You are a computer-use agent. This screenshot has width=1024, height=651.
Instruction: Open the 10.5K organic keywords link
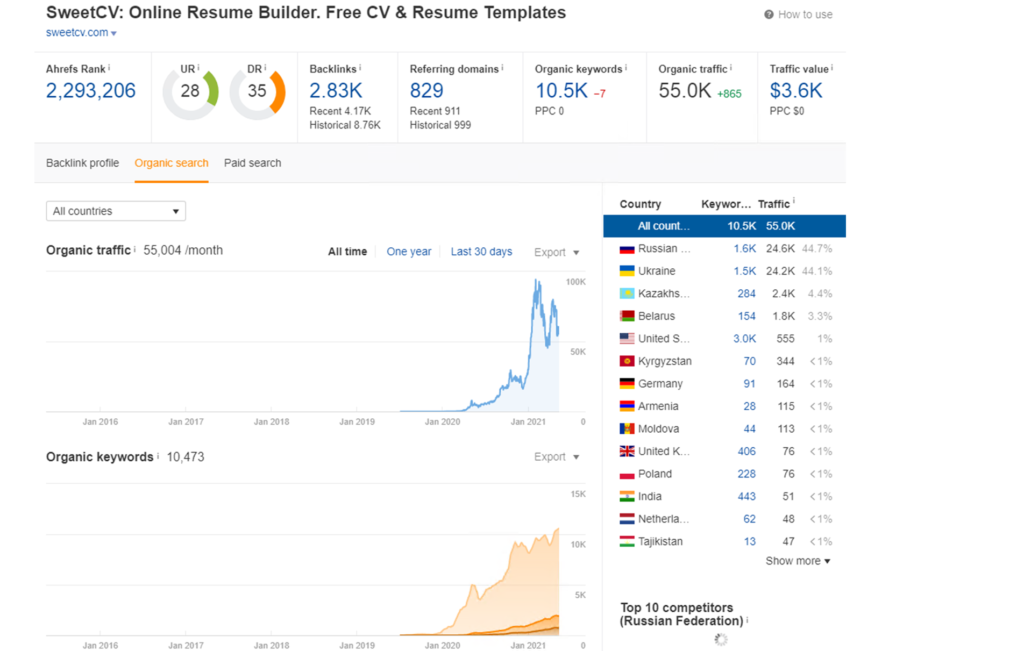coord(562,91)
